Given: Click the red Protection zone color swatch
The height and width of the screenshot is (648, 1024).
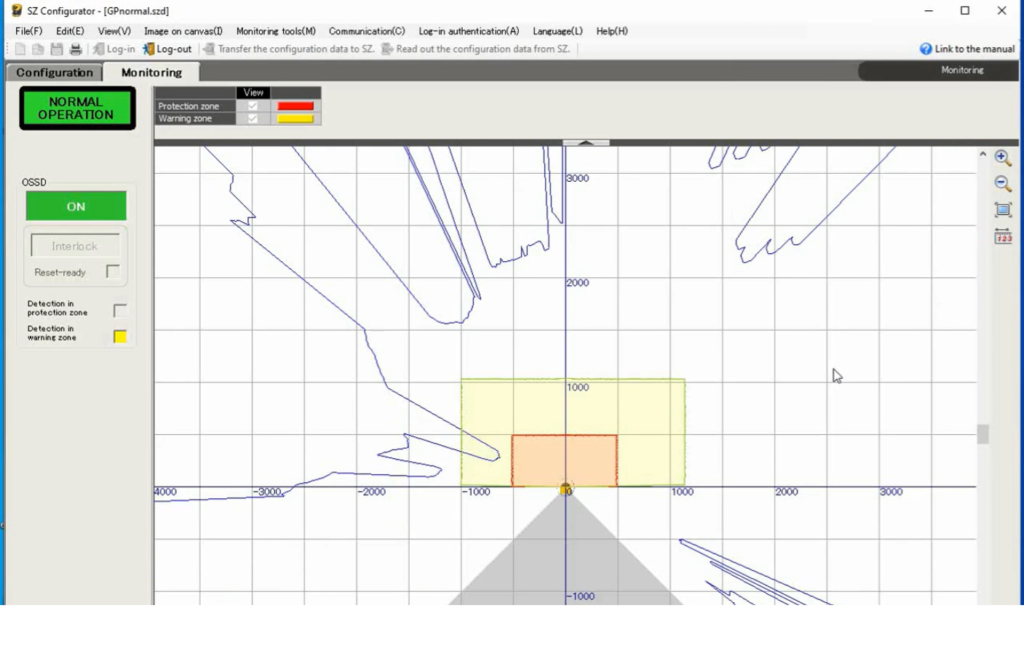Looking at the screenshot, I should tap(295, 106).
